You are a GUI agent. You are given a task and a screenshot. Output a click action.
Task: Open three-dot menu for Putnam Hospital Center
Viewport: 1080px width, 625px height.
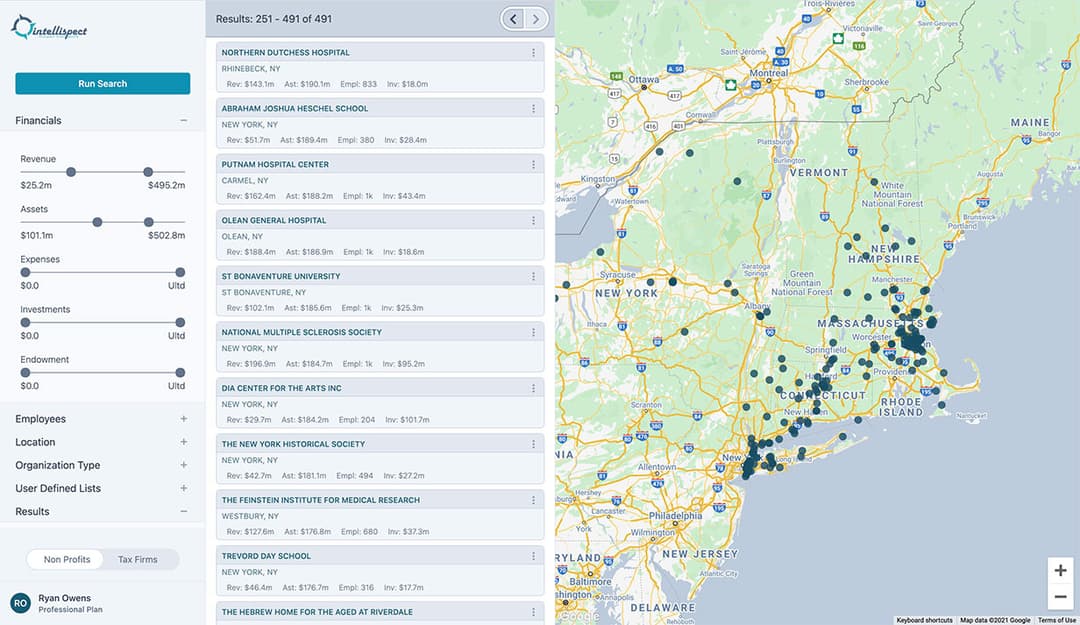coord(533,164)
